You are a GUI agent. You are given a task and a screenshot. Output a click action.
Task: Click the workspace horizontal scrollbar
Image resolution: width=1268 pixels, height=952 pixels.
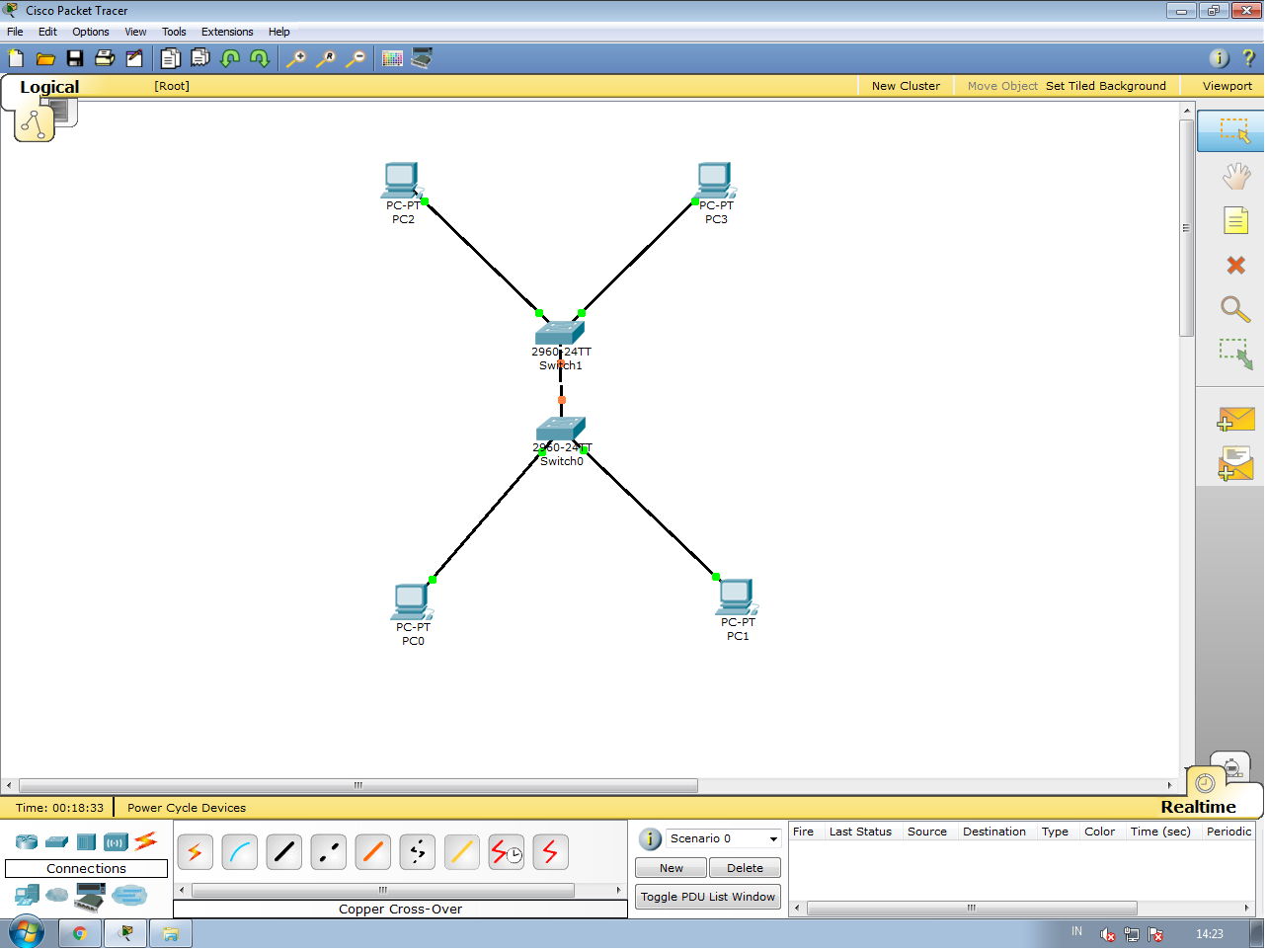tap(358, 787)
